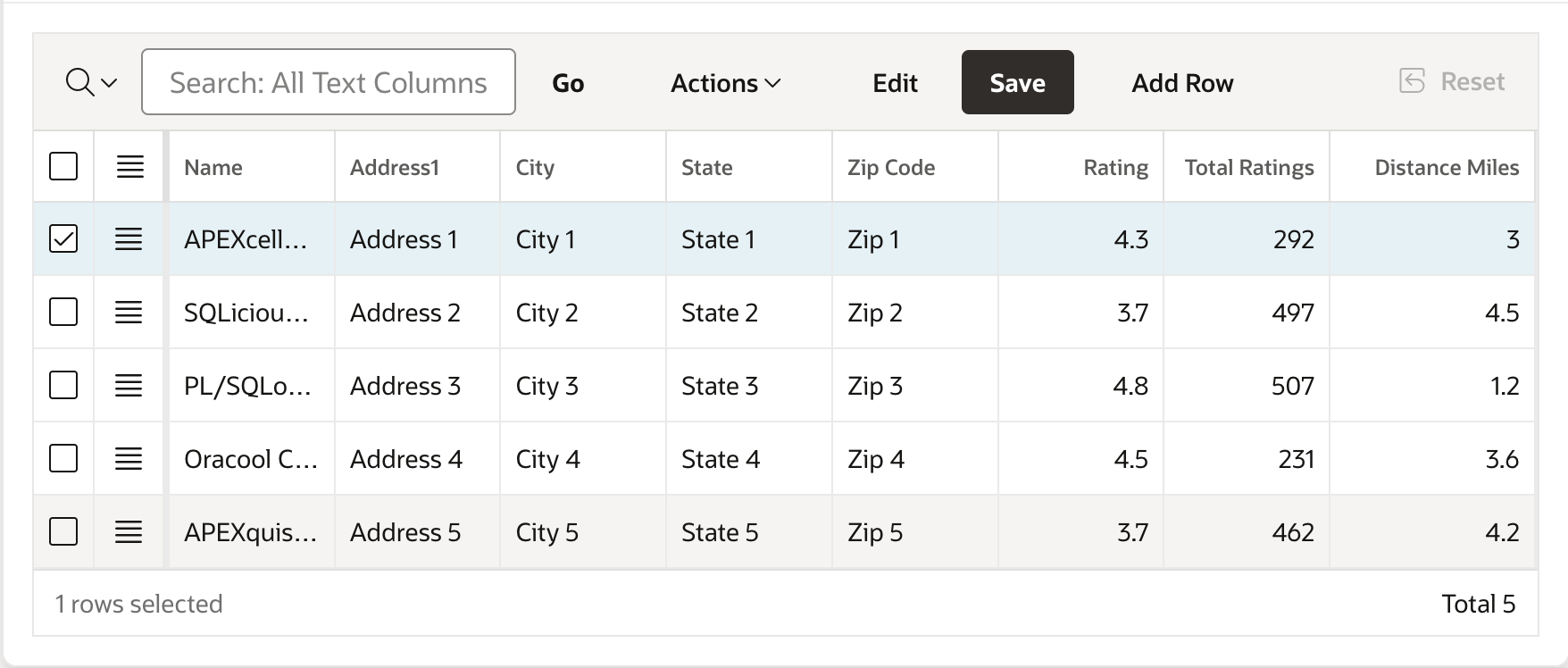The image size is (1568, 668).
Task: Click the Zip 3 cell
Action: [x=915, y=386]
